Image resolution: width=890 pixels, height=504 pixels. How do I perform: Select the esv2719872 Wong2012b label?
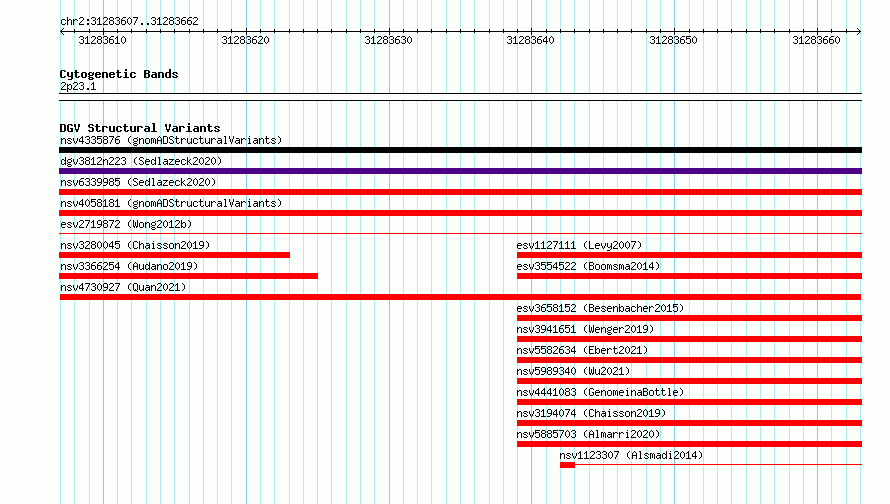[126, 224]
